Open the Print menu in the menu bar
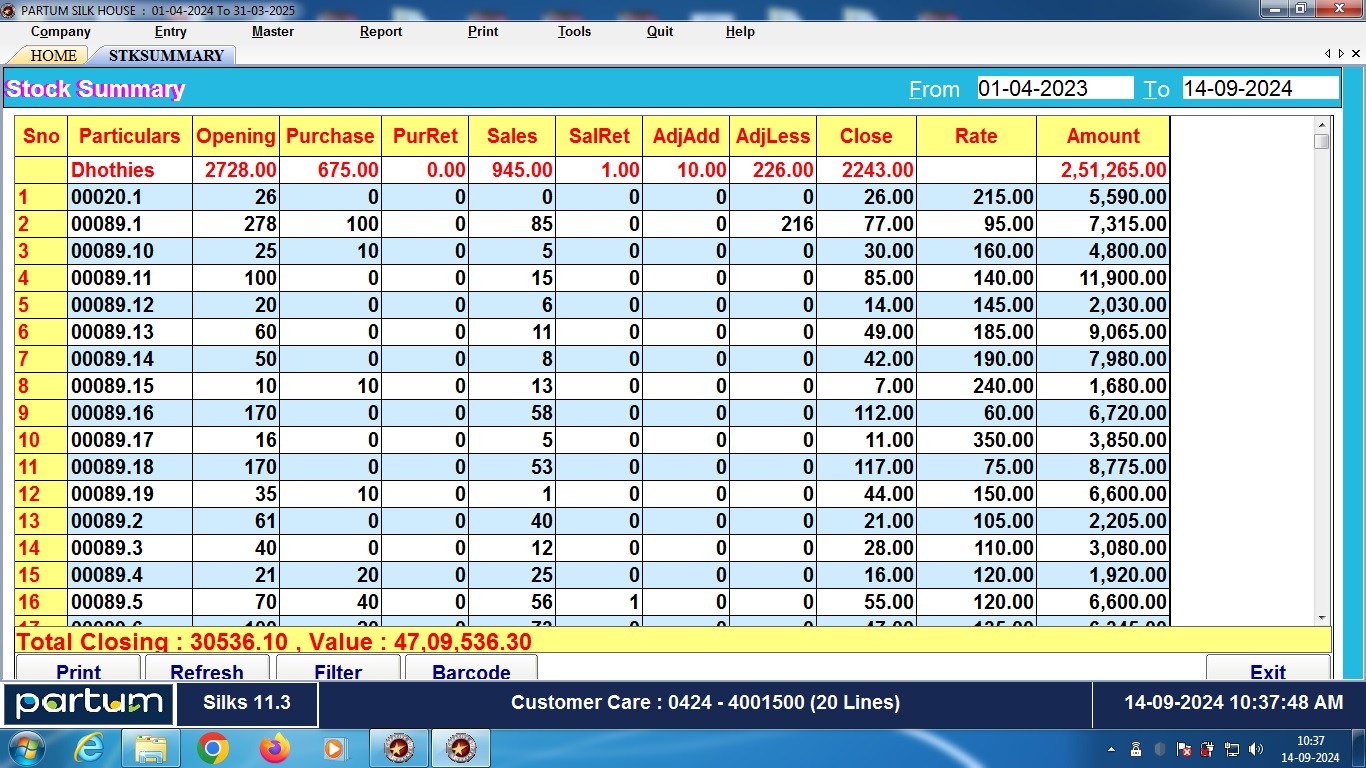Viewport: 1366px width, 768px height. coord(483,31)
